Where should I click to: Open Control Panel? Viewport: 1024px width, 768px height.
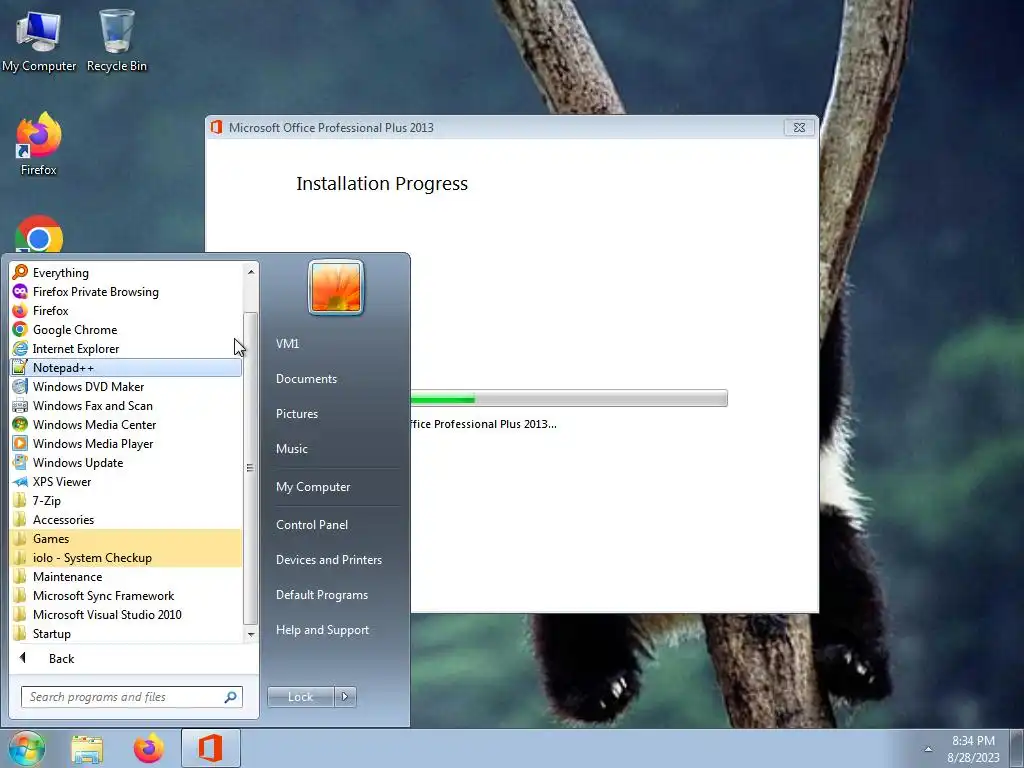312,525
